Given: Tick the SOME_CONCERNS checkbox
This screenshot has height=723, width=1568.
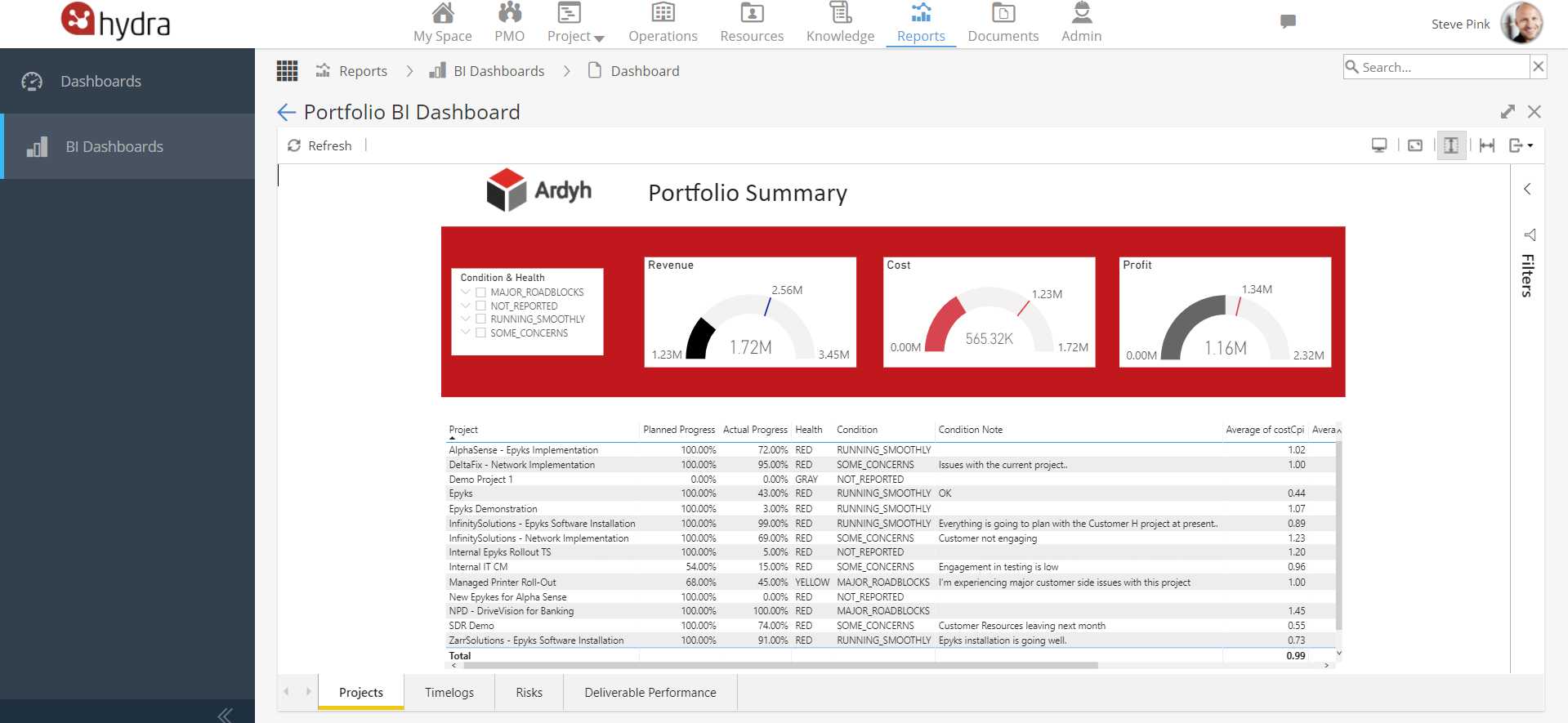Looking at the screenshot, I should tap(481, 332).
